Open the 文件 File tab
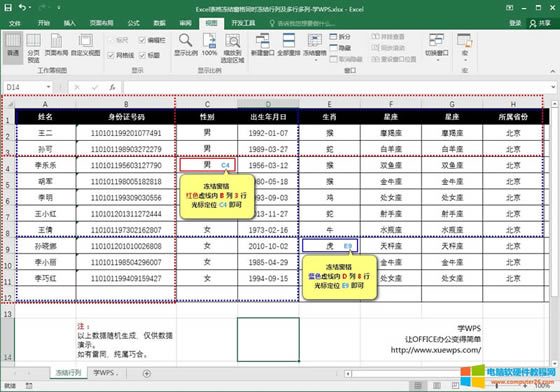Viewport: 560px width, 392px height. tap(15, 23)
